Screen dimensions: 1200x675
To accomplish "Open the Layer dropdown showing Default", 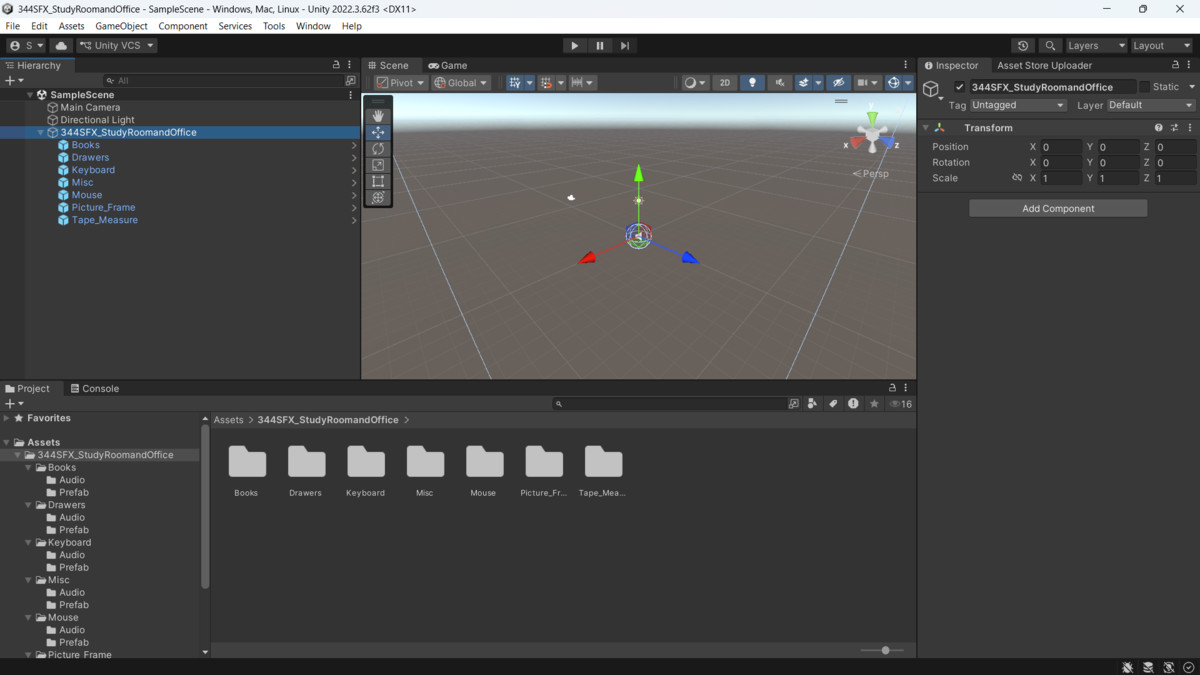I will pos(1151,105).
